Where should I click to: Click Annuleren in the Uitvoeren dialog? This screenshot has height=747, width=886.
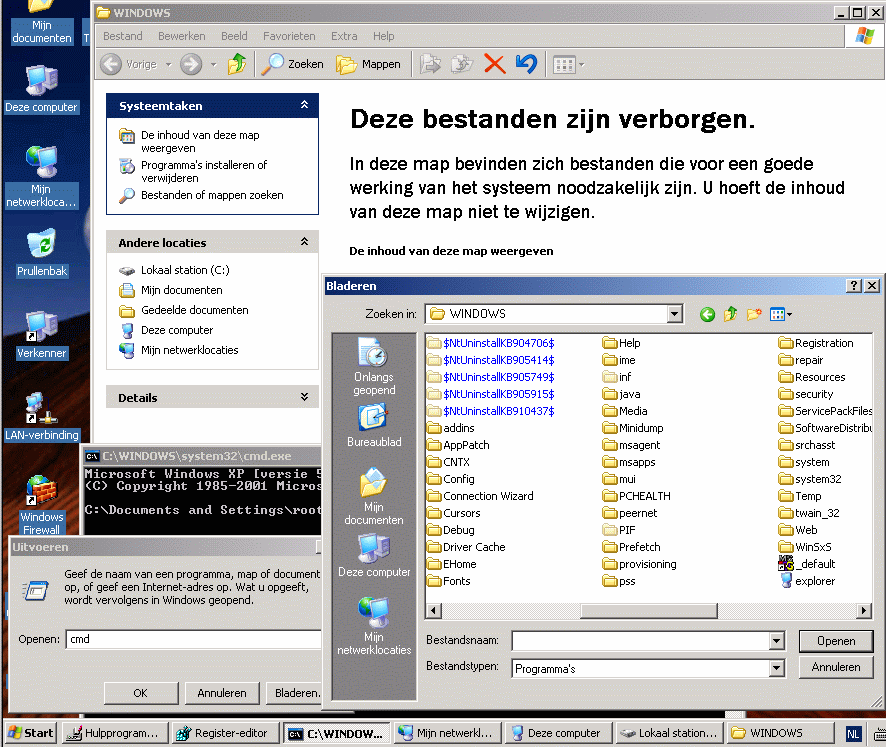pos(222,693)
